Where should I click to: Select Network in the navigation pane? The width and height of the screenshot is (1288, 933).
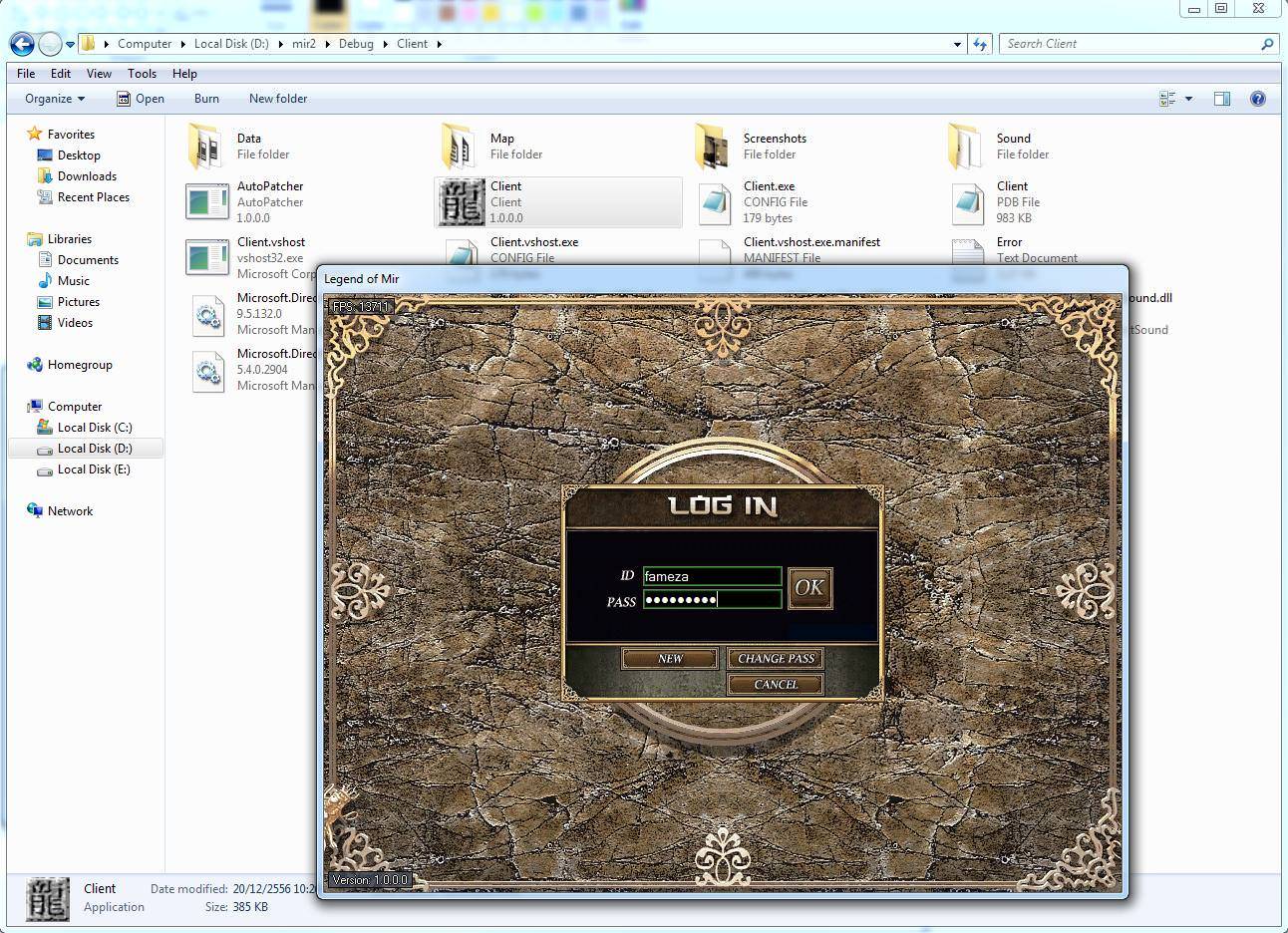point(70,511)
